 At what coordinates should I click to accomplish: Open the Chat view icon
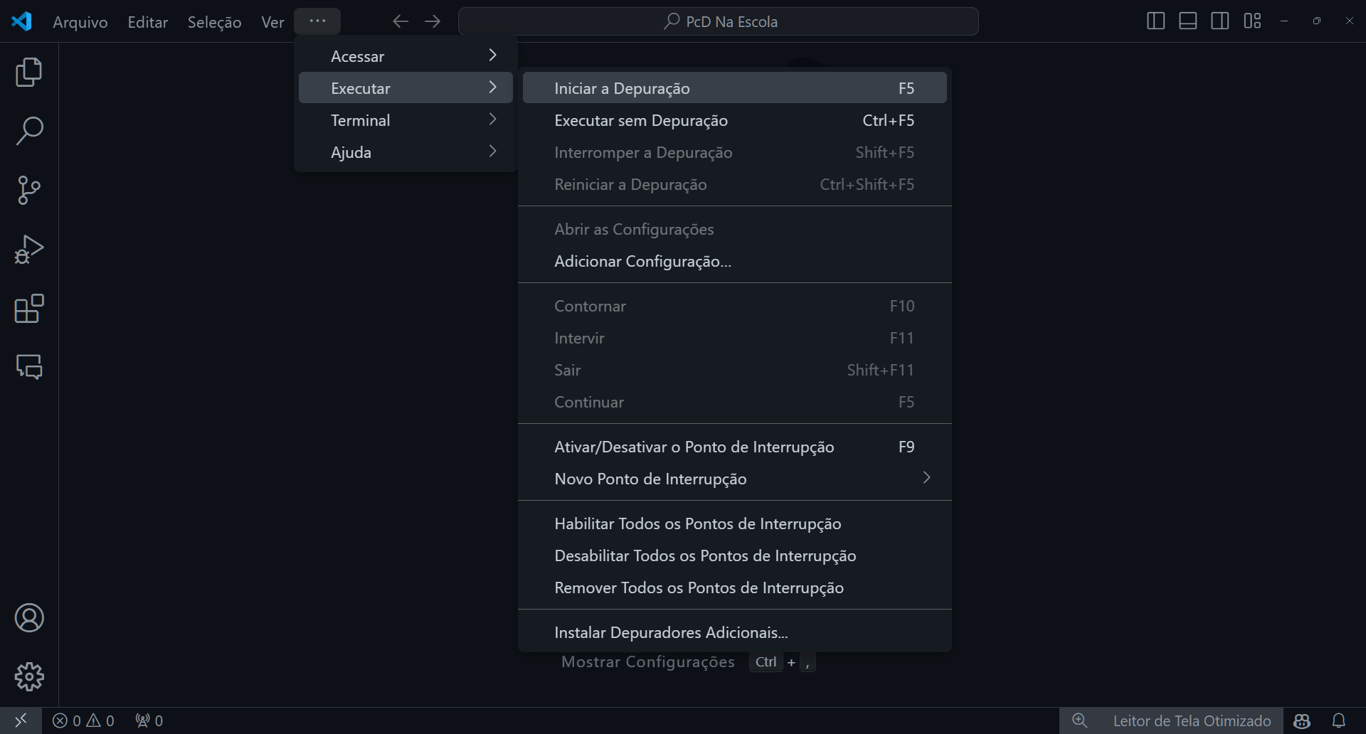[29, 367]
